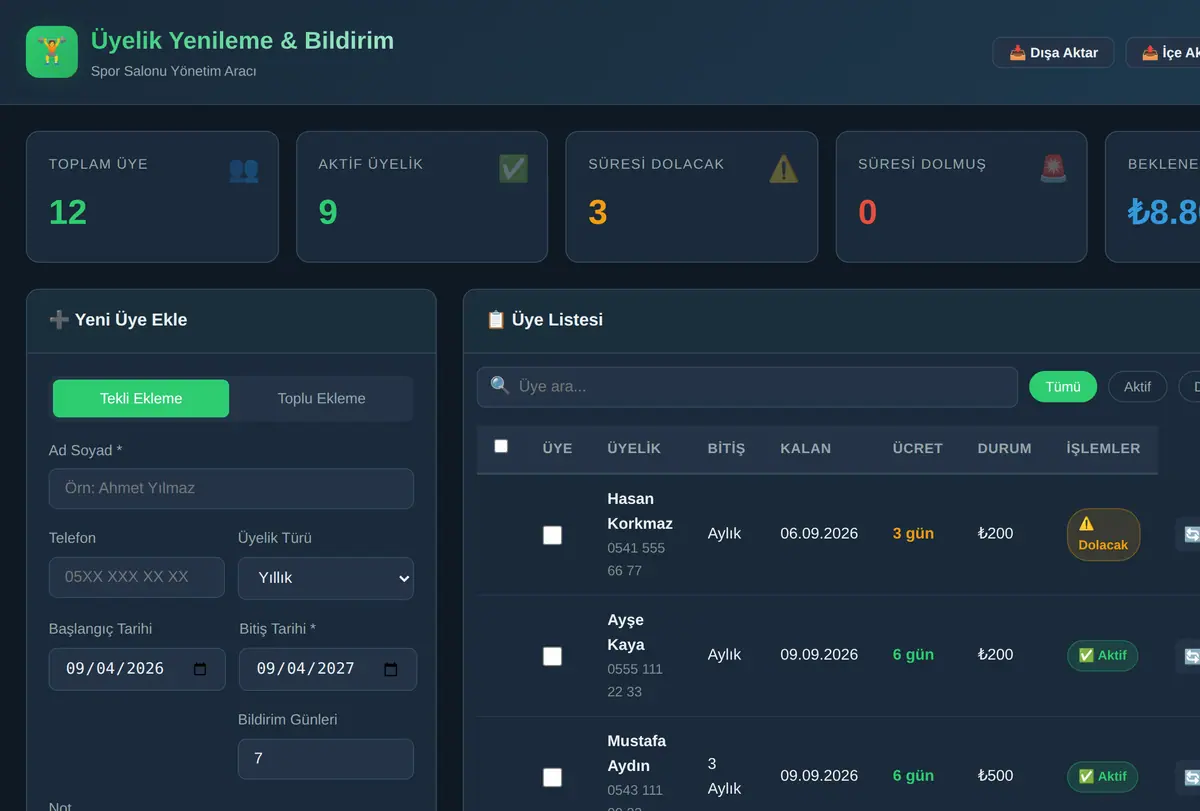Click the Aktif badge in Ayşe Kaya row

click(x=1102, y=656)
